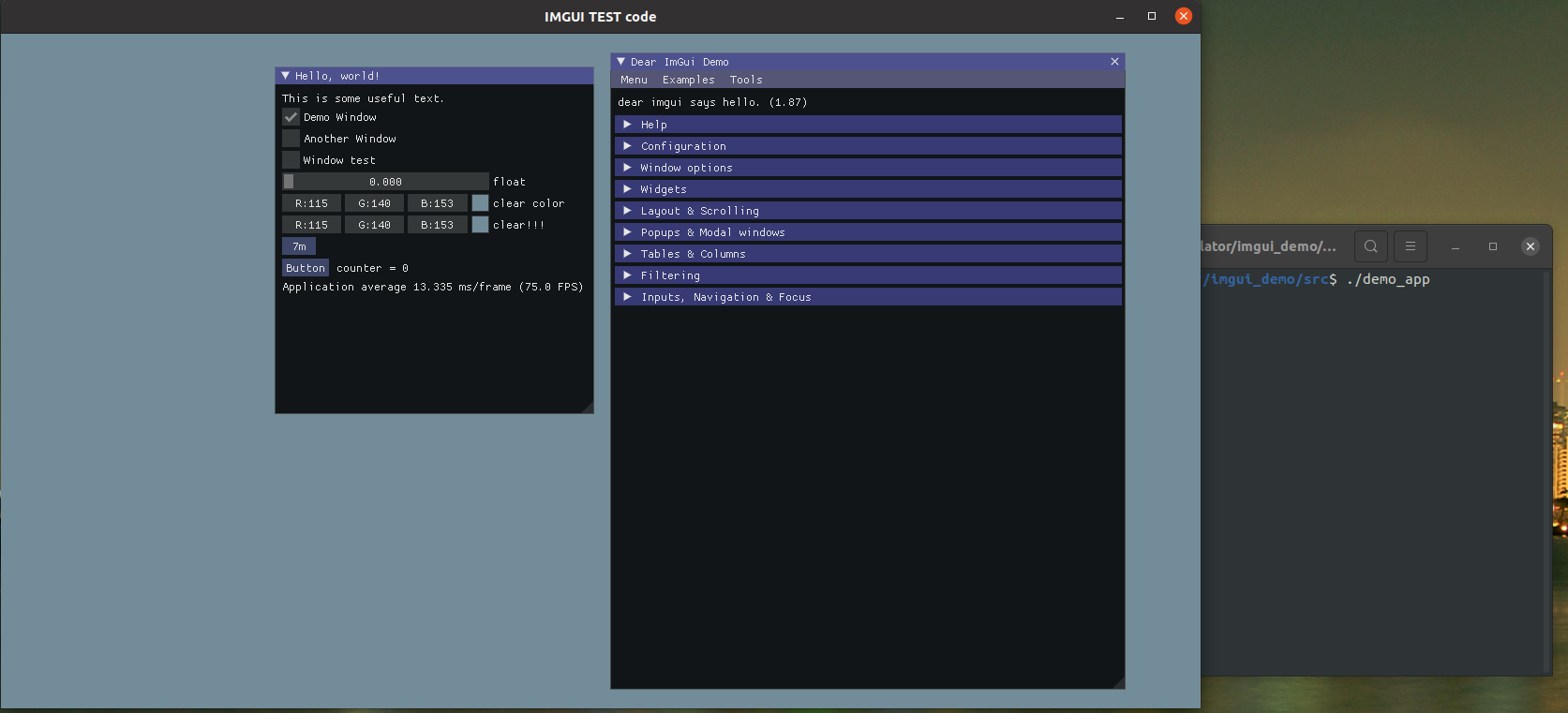Viewport: 1568px width, 713px height.
Task: Expand the Filtering section
Action: tap(869, 275)
